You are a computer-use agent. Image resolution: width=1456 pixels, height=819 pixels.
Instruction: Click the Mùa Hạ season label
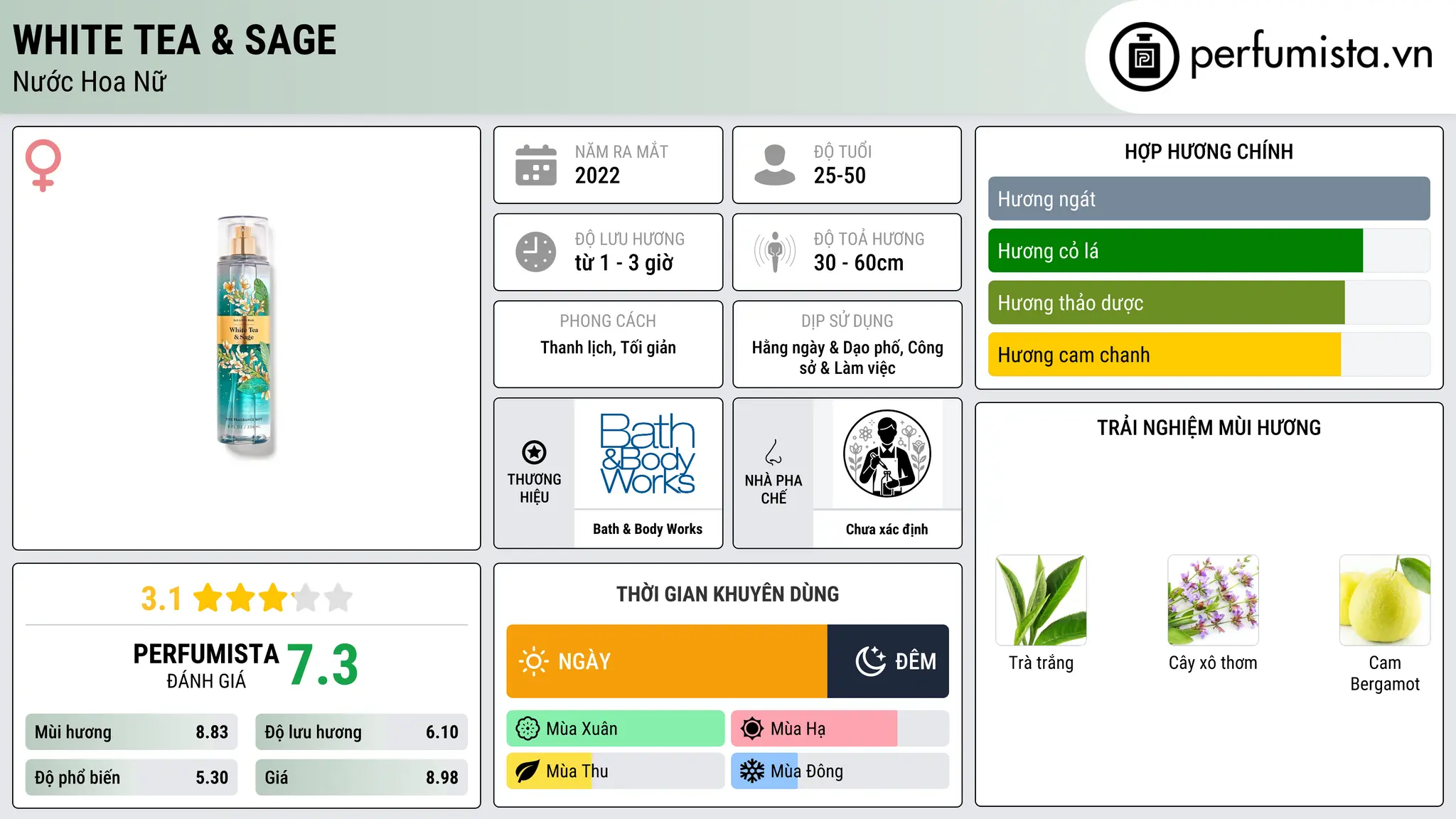pos(798,729)
